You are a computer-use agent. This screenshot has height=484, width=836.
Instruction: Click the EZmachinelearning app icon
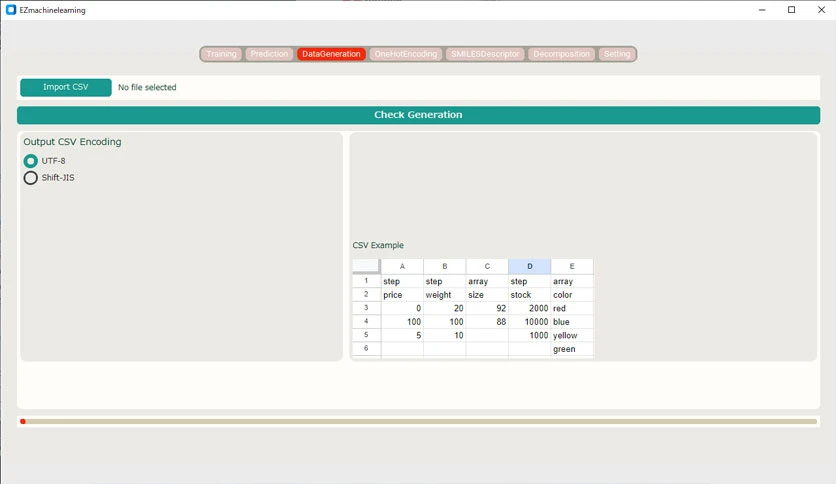11,10
